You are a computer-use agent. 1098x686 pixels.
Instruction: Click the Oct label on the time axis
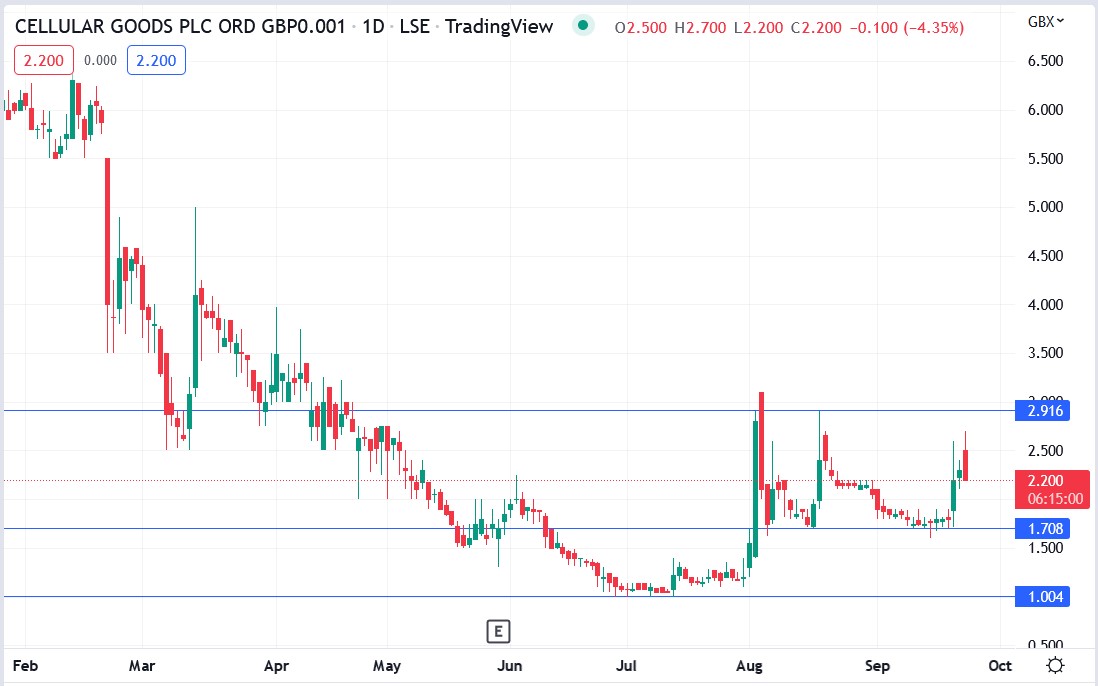coord(1000,665)
